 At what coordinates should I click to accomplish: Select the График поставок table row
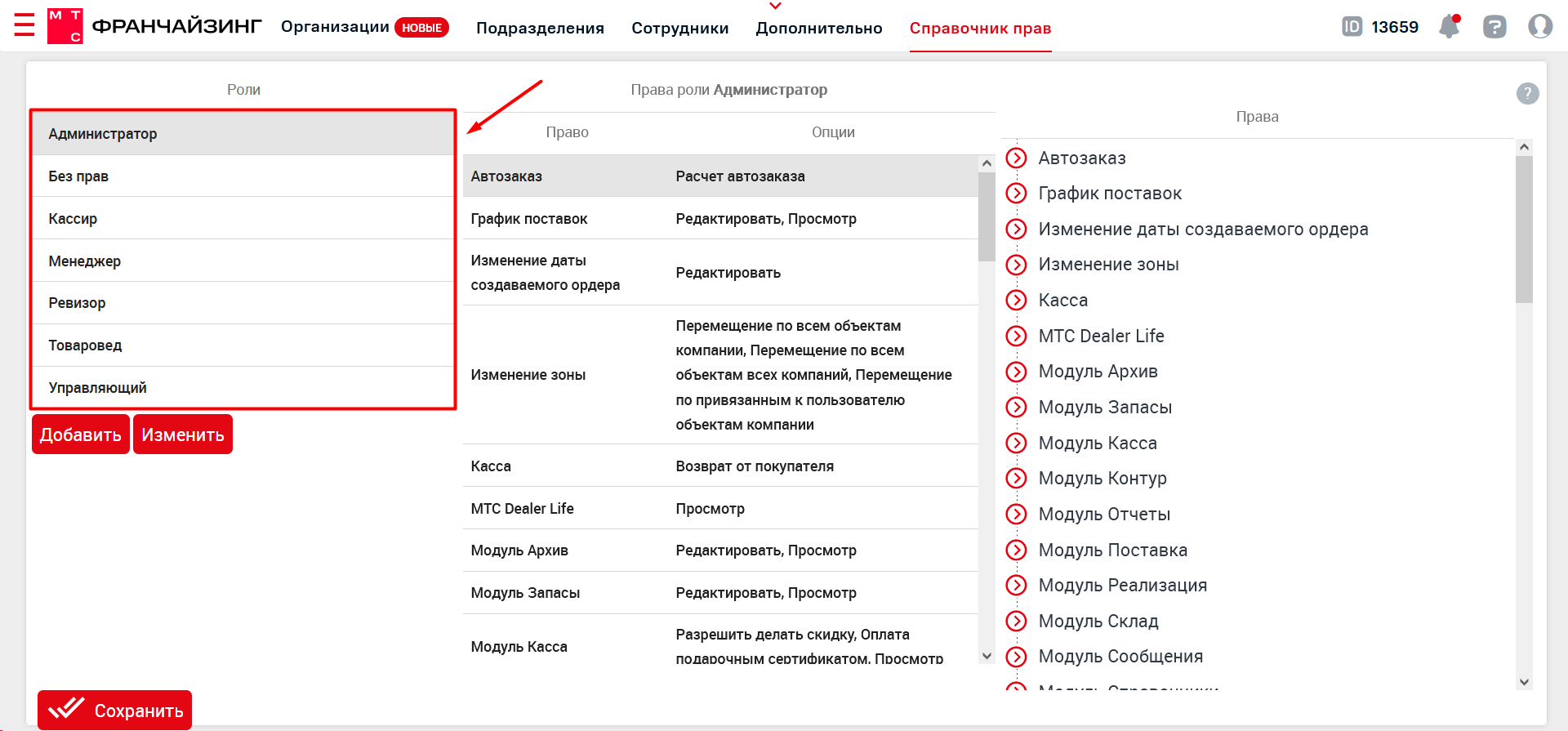coord(720,219)
